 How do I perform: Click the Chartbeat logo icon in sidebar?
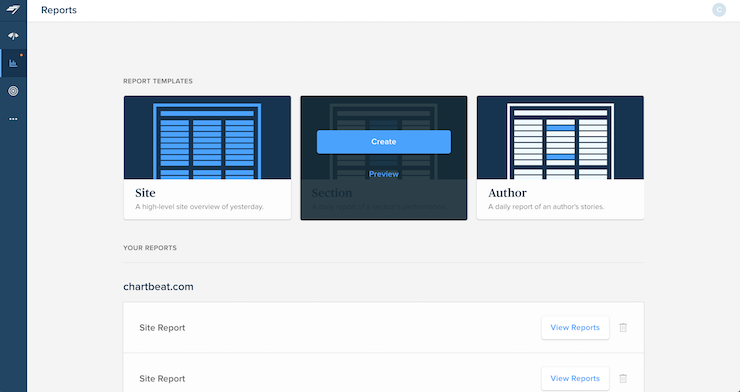point(13,9)
